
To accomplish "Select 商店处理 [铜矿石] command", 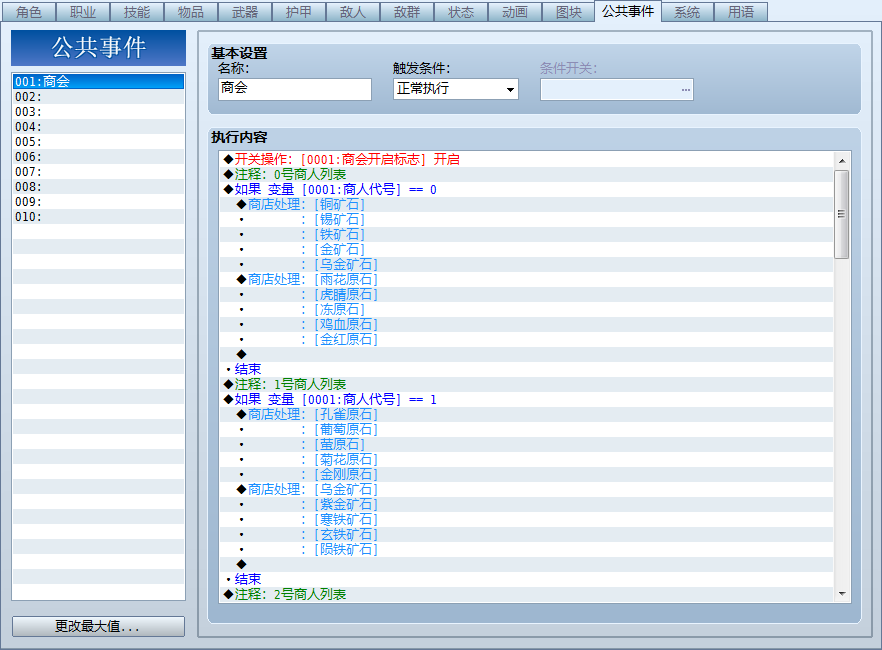I will 526,204.
